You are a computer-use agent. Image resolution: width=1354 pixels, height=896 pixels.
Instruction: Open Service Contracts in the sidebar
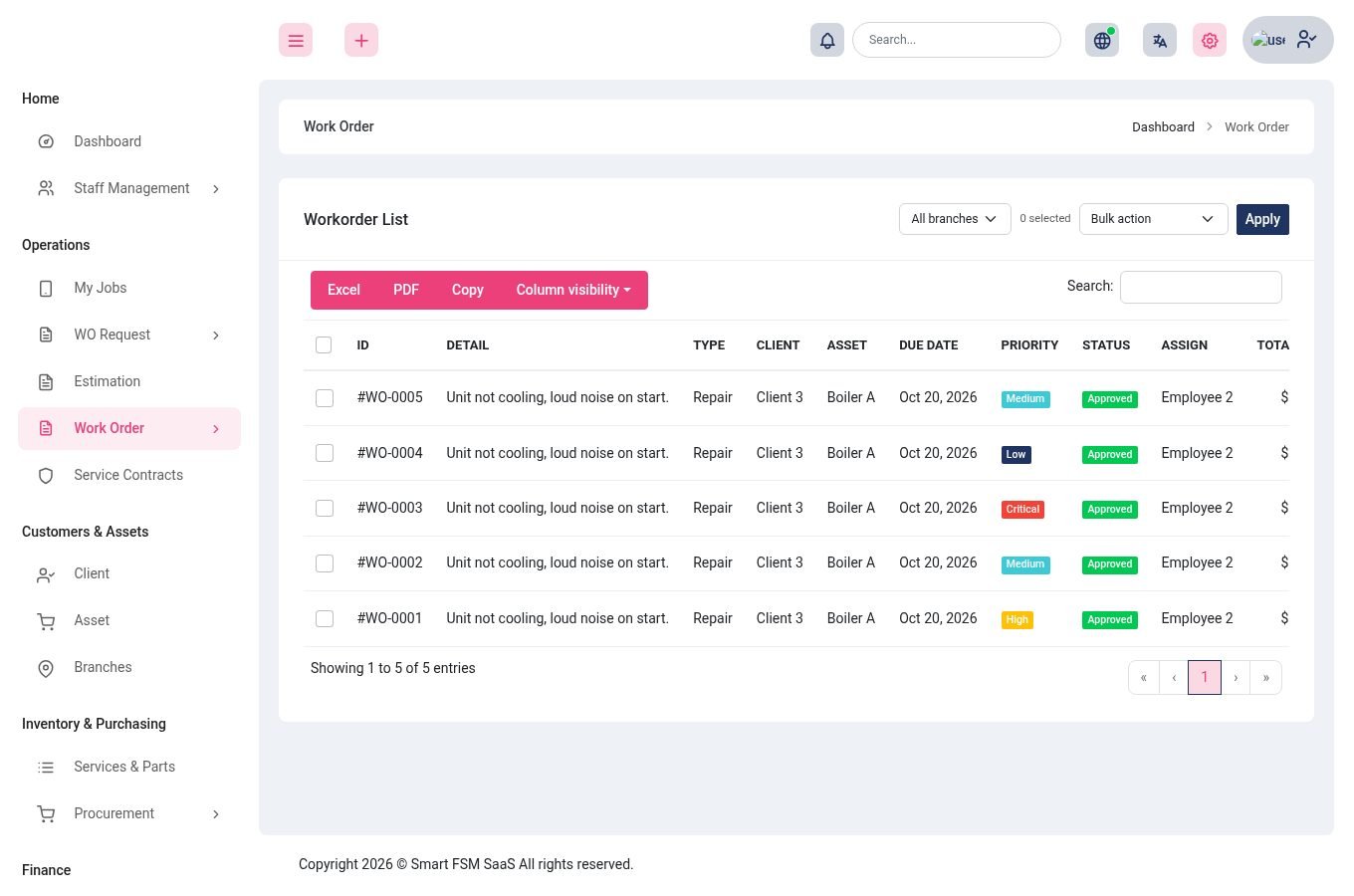point(129,475)
